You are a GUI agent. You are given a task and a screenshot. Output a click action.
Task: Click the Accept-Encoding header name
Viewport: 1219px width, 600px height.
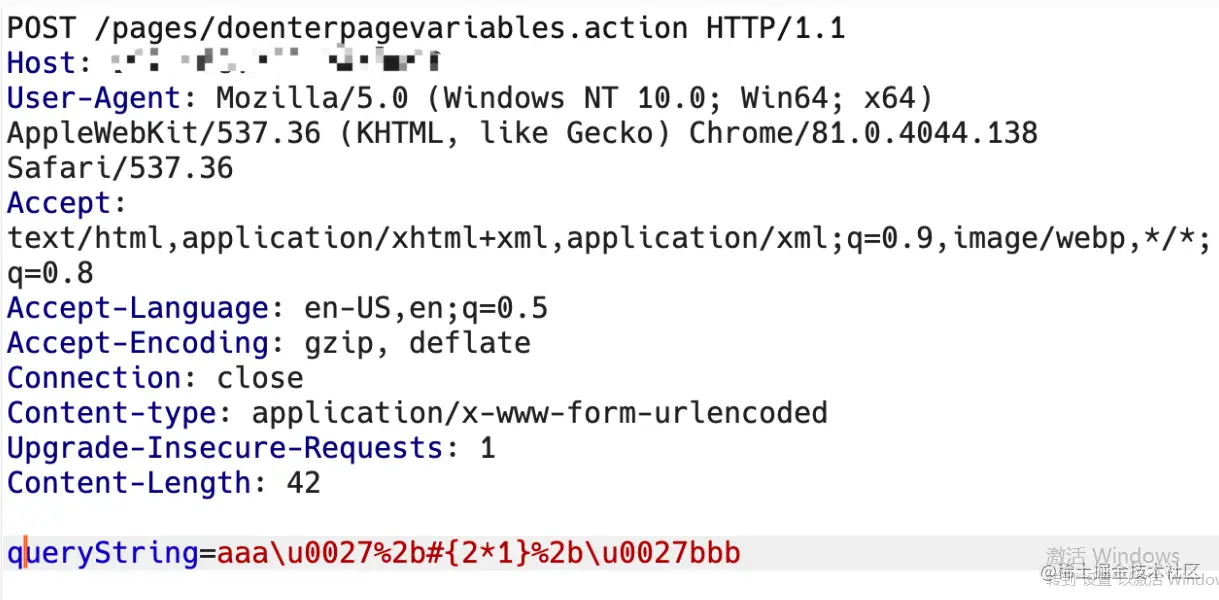tap(137, 343)
